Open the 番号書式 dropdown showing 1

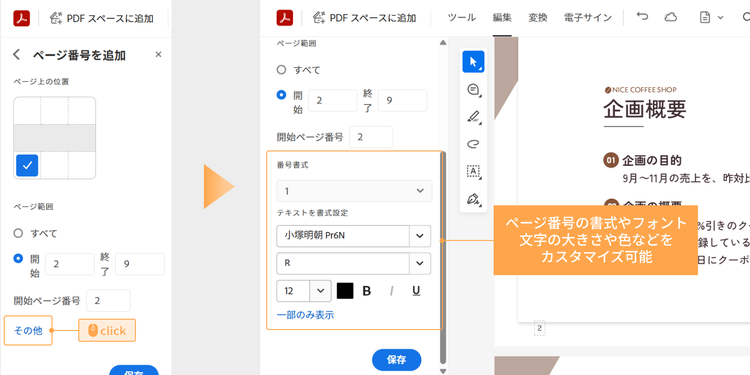[x=354, y=191]
